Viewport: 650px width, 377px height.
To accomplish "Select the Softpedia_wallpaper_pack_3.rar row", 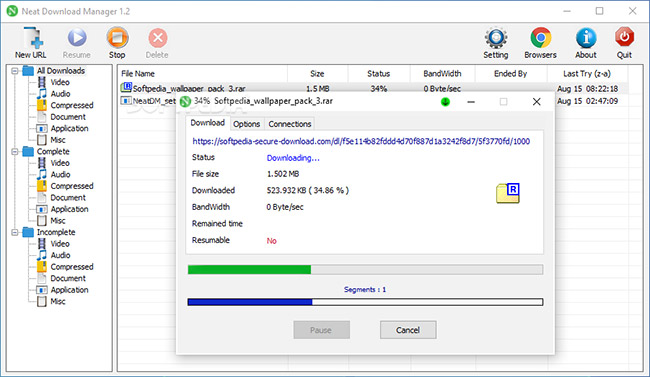I will pos(373,88).
